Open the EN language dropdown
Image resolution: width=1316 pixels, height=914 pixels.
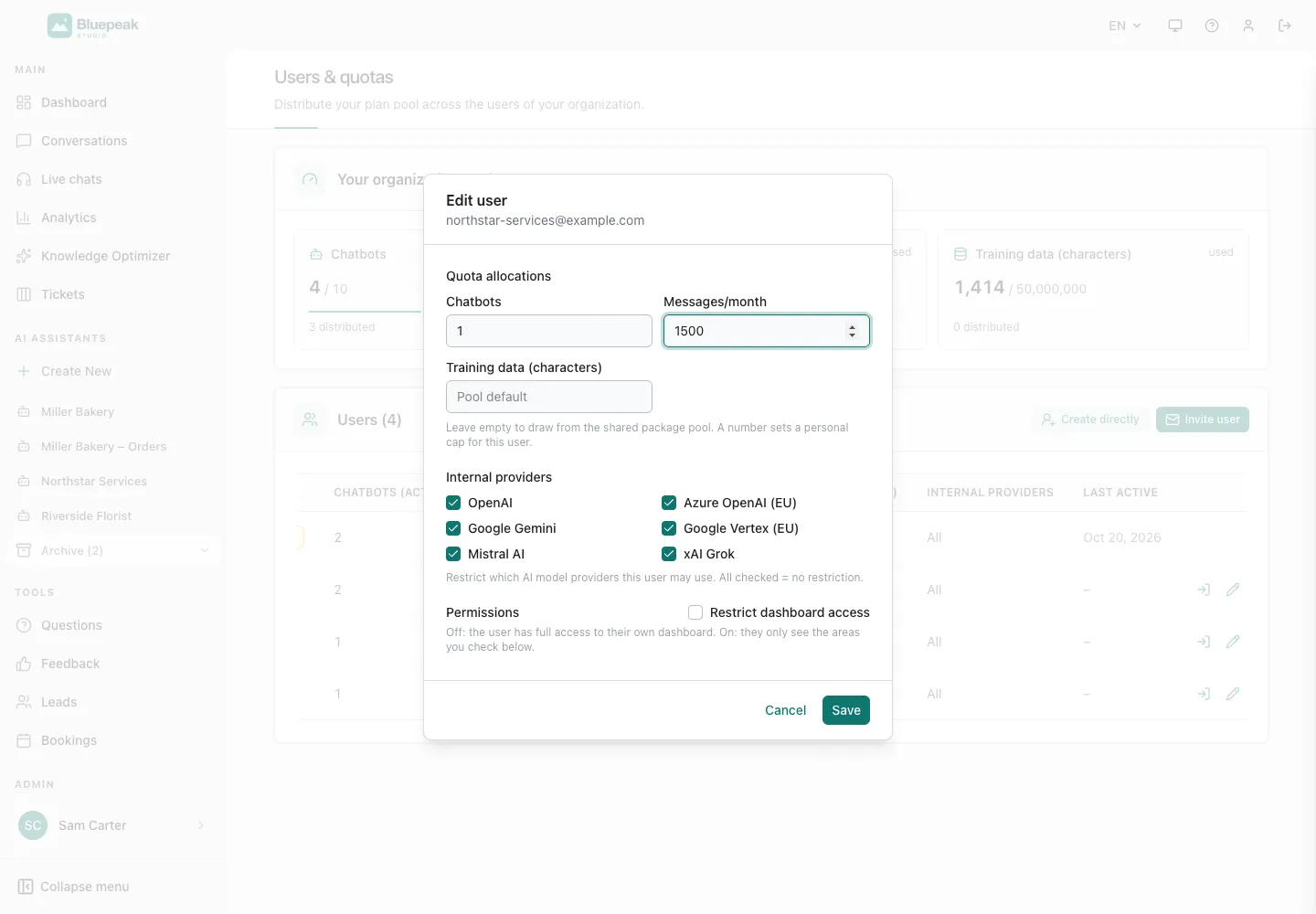tap(1125, 26)
